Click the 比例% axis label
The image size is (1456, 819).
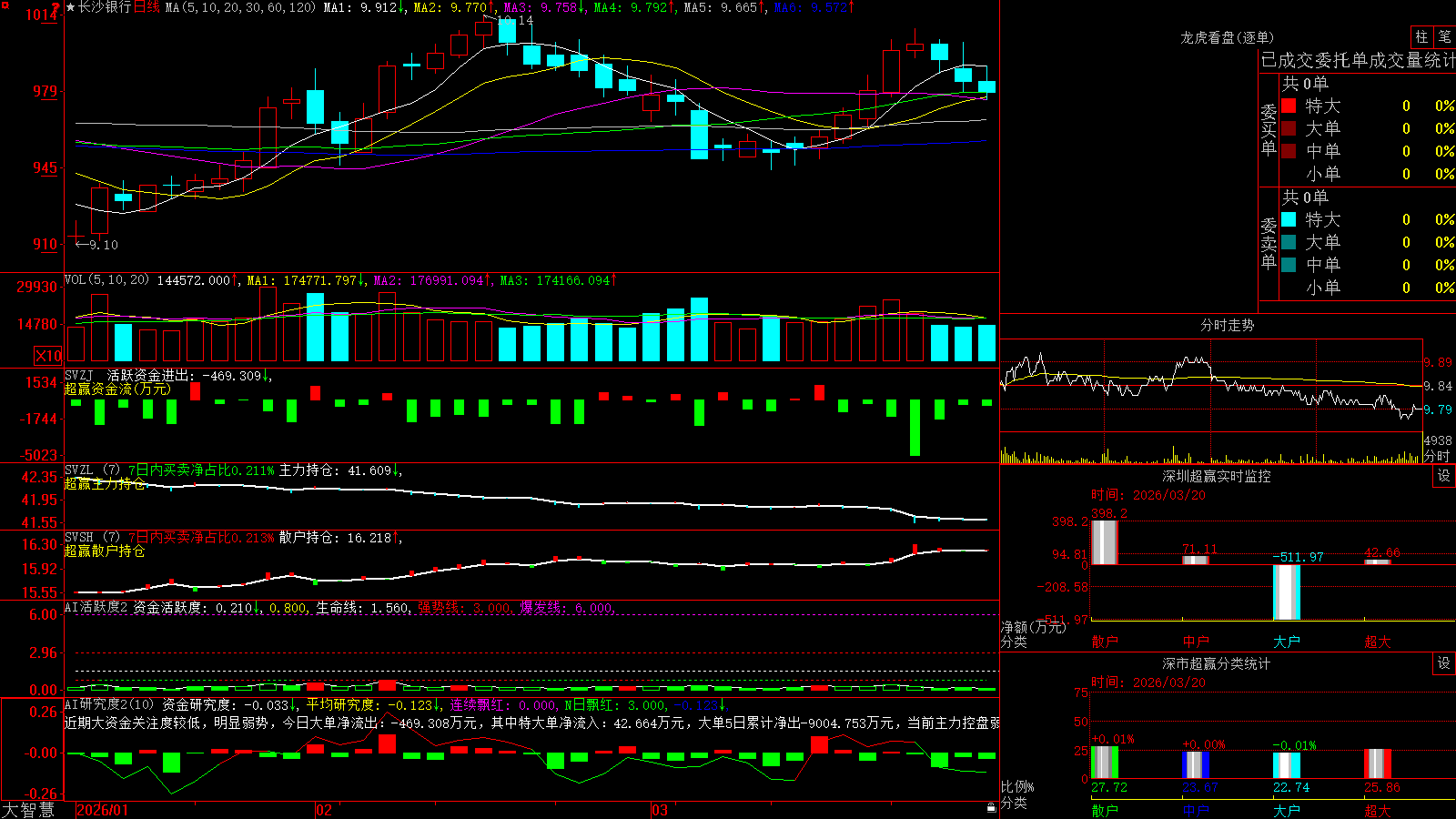click(x=1017, y=787)
